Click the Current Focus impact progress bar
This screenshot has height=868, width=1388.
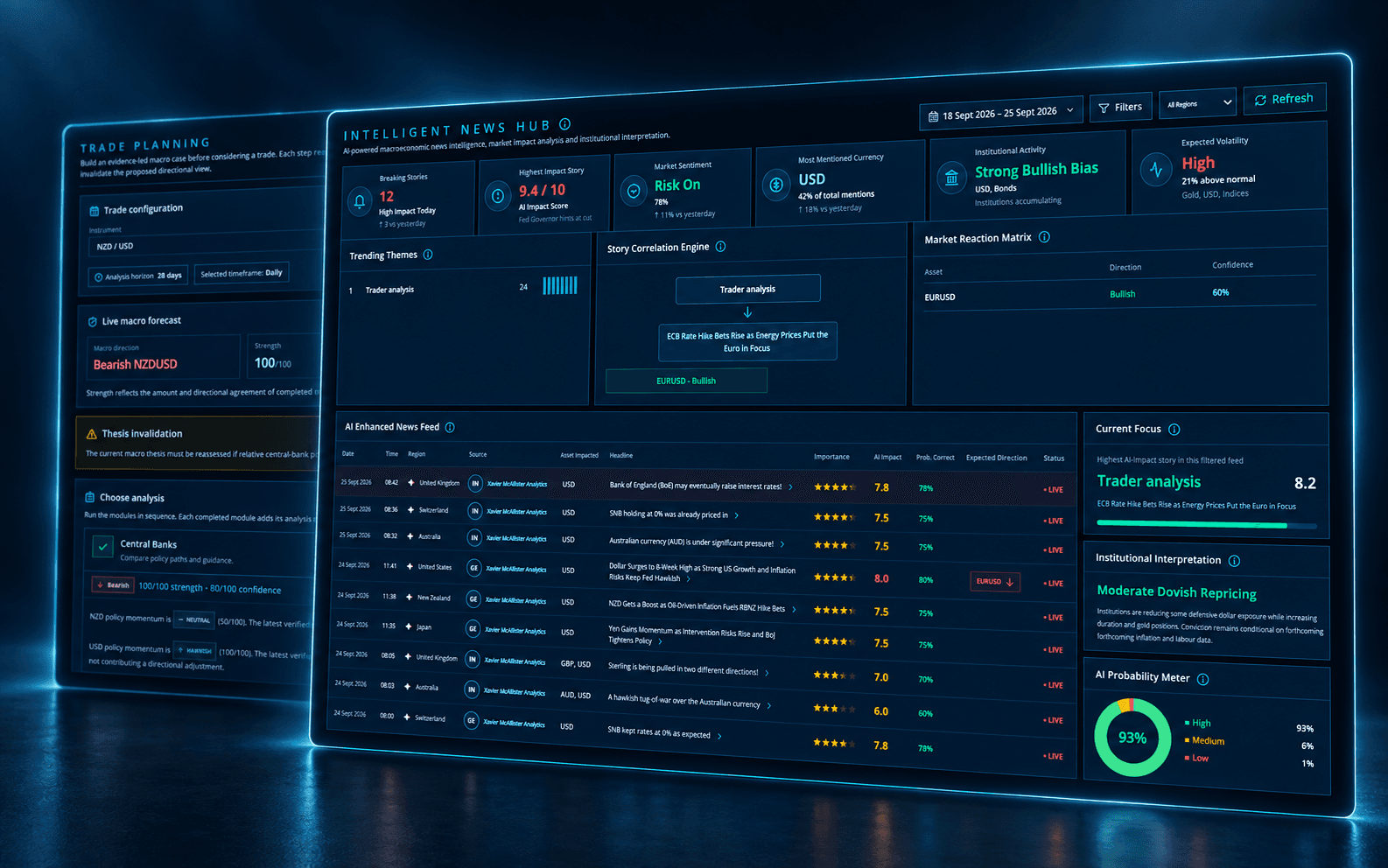pyautogui.click(x=1206, y=524)
